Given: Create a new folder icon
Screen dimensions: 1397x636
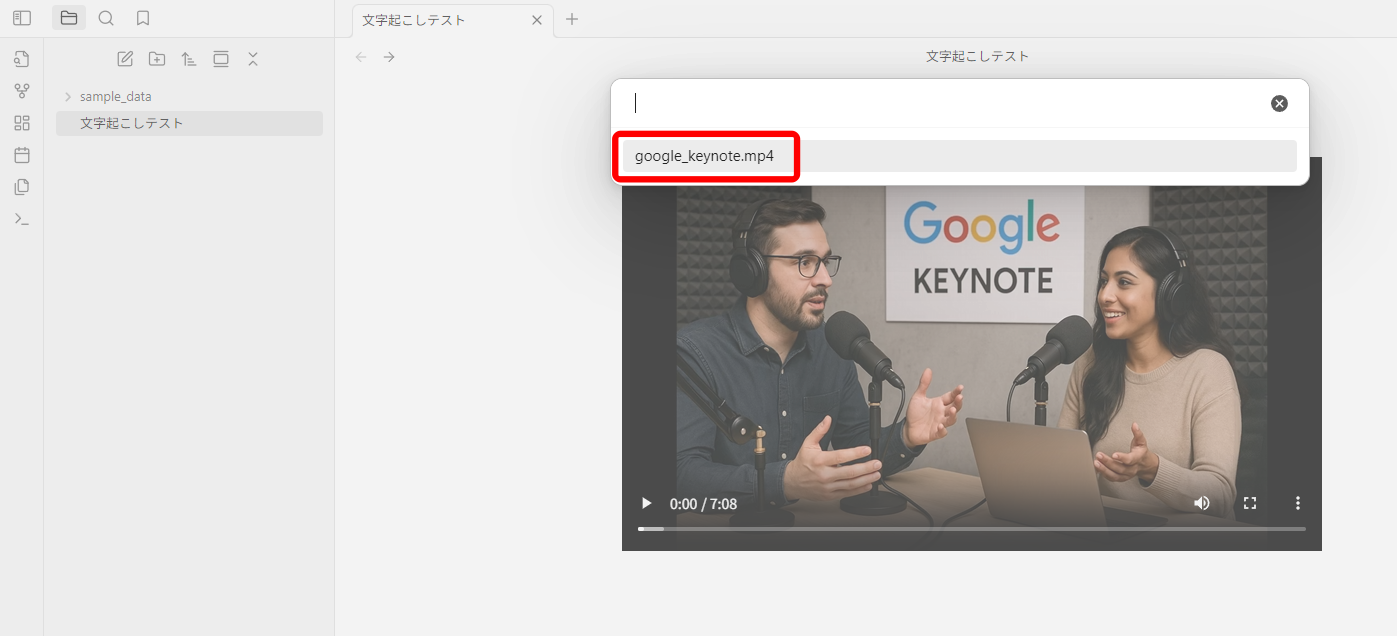Looking at the screenshot, I should [x=157, y=59].
